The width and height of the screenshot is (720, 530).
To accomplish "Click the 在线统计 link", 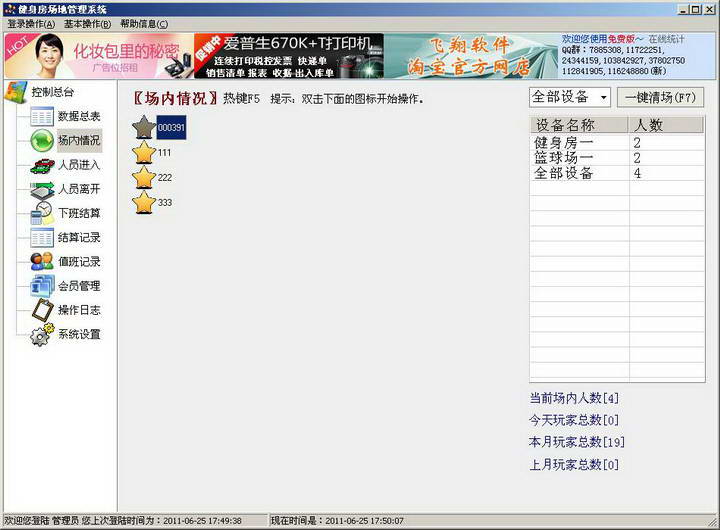I will pyautogui.click(x=666, y=39).
